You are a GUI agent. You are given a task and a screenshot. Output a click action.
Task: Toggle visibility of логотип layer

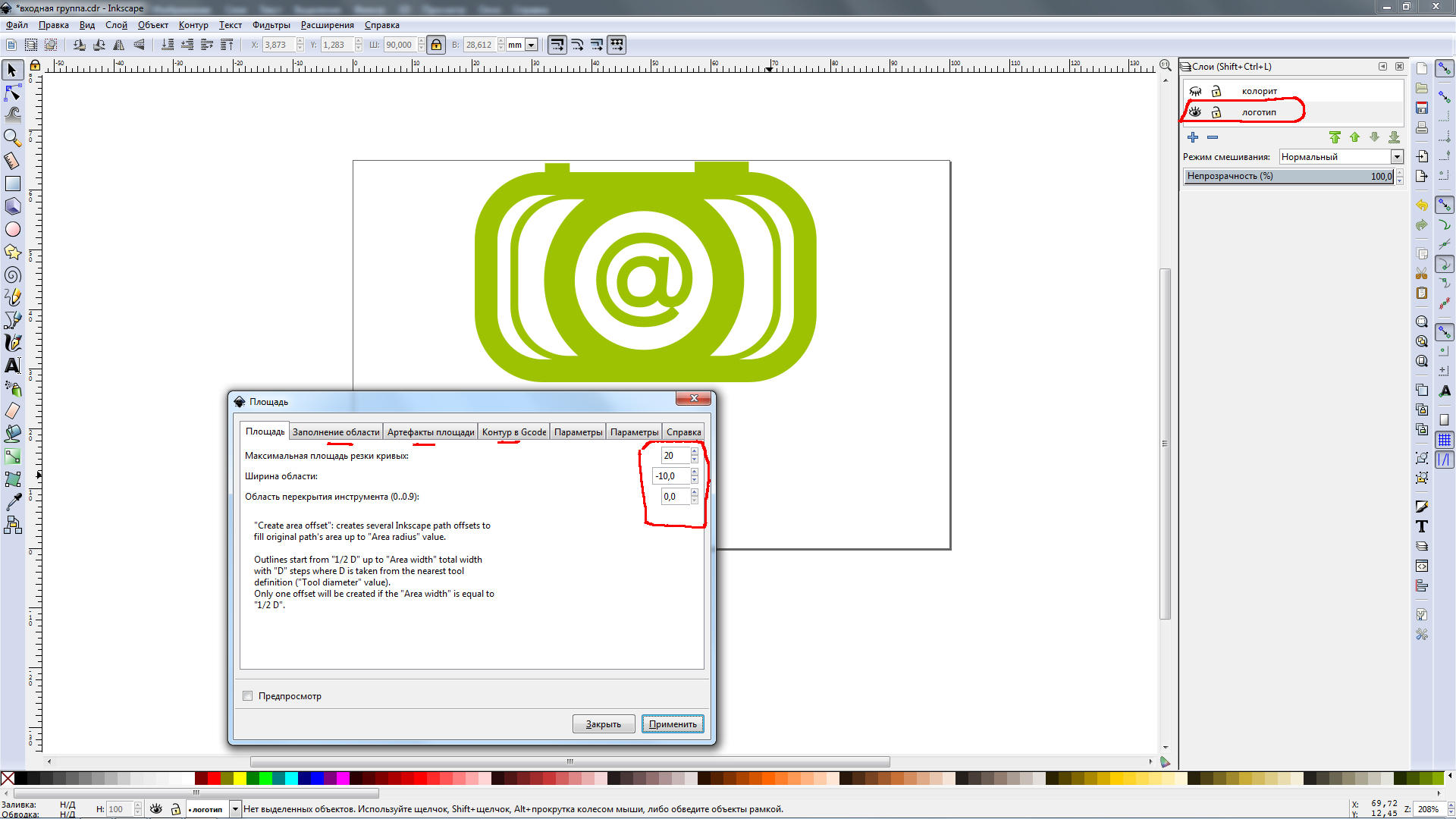(x=1195, y=112)
